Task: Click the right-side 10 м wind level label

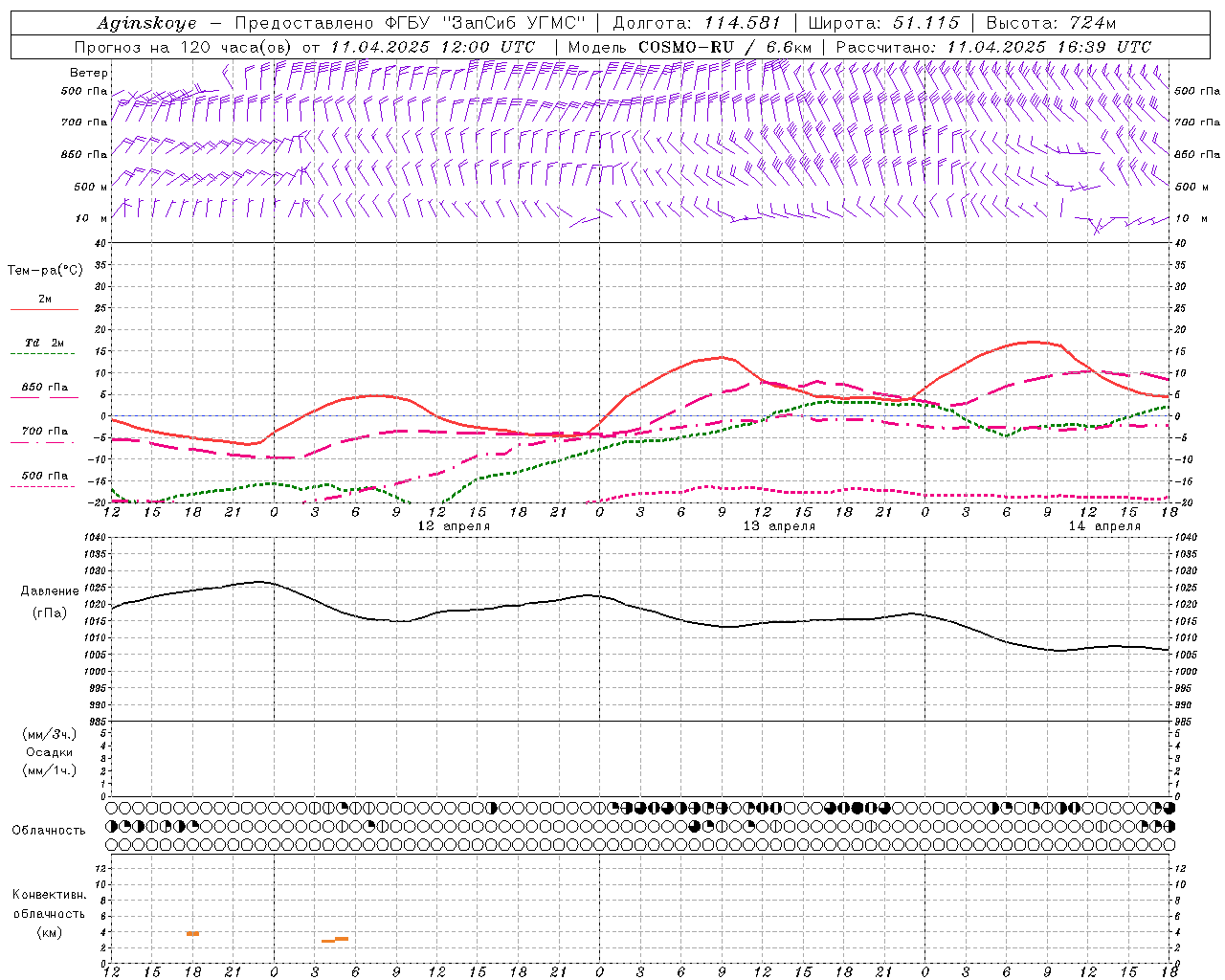Action: tap(1190, 218)
